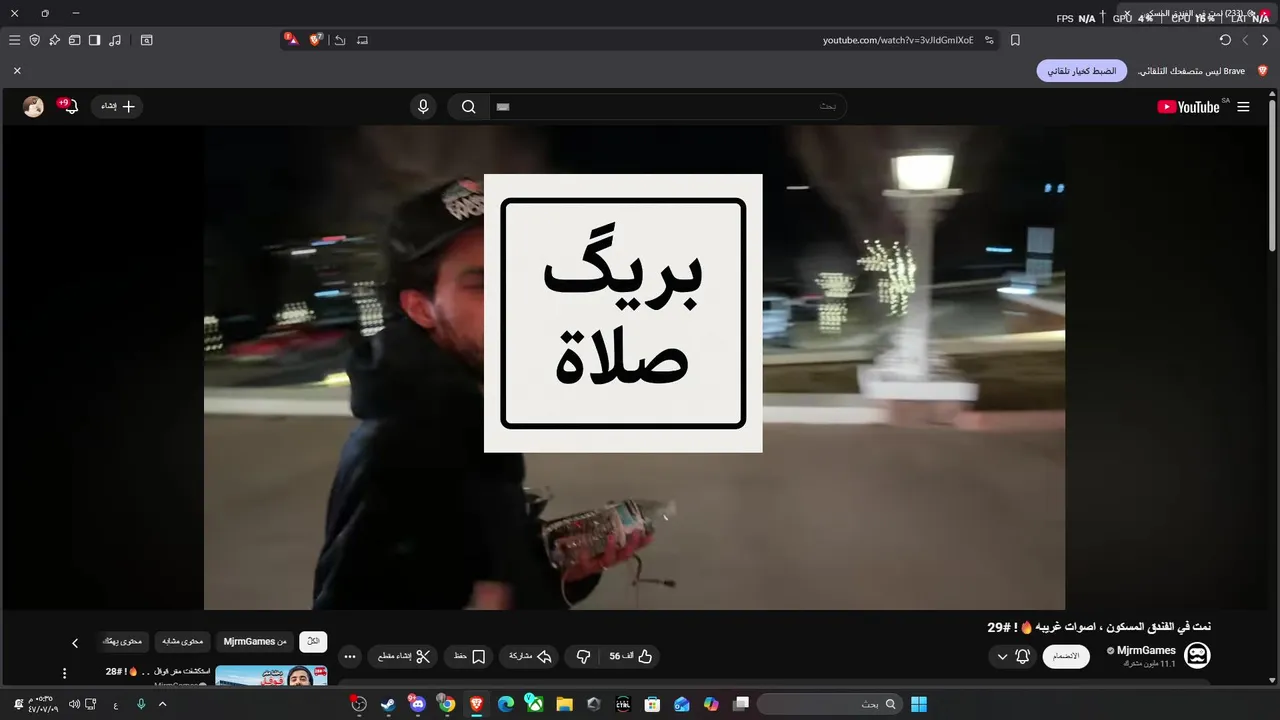This screenshot has height=720, width=1280.
Task: Open File Explorer from taskbar
Action: point(564,704)
